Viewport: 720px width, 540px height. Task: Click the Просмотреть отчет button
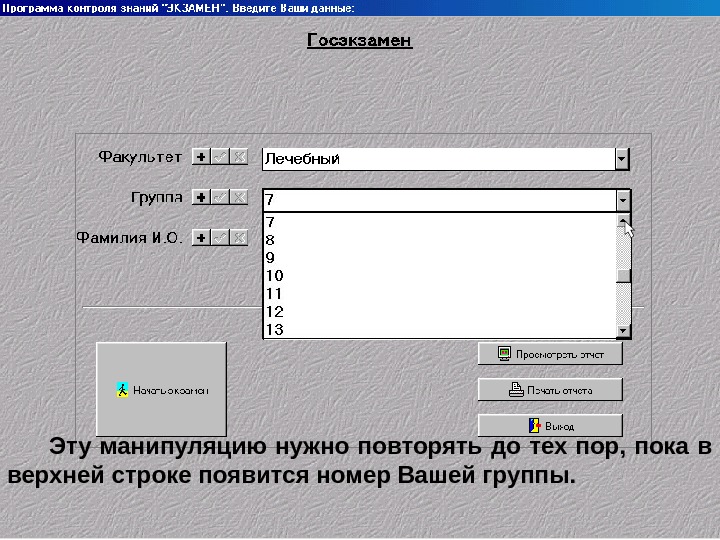click(x=550, y=354)
